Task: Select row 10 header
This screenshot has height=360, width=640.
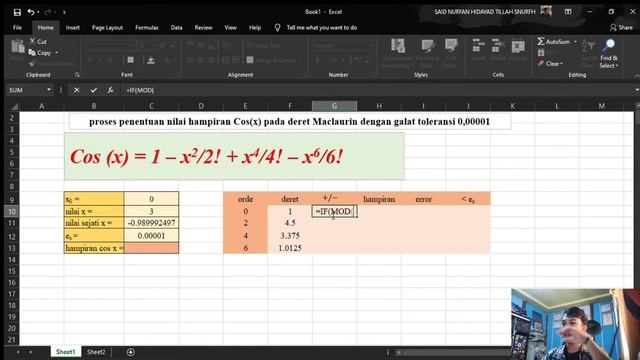Action: [x=11, y=211]
